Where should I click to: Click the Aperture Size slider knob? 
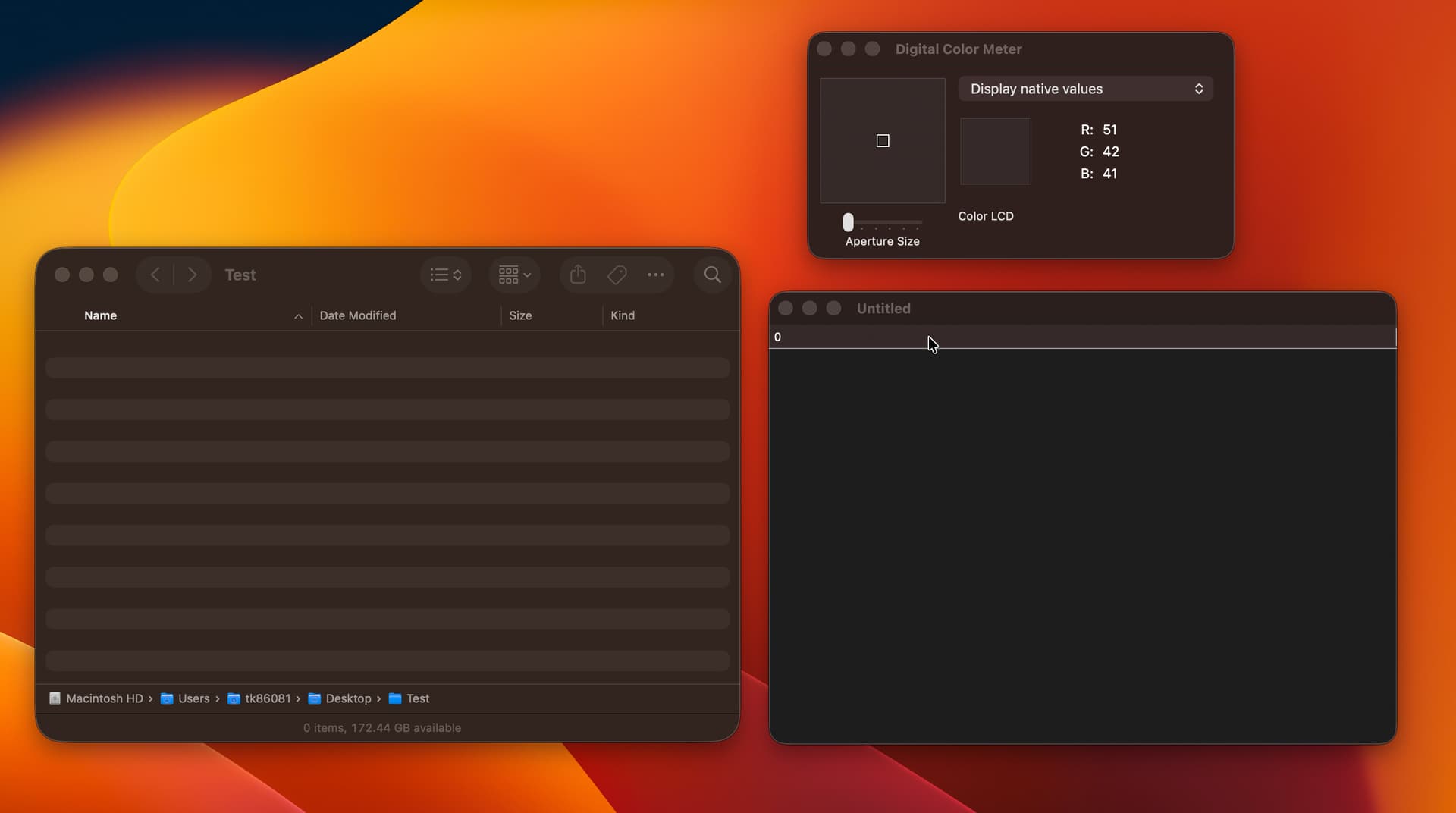(x=849, y=222)
